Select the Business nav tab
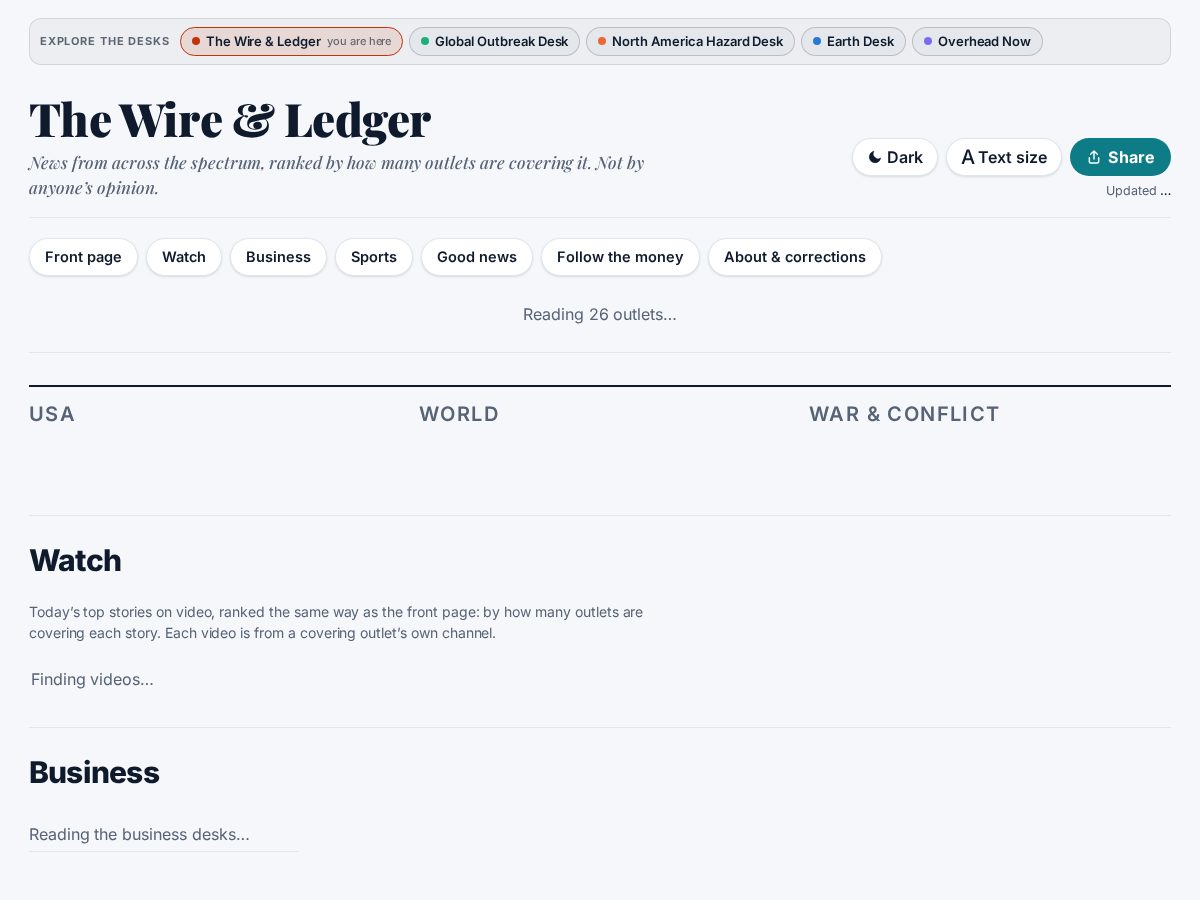 pyautogui.click(x=278, y=257)
